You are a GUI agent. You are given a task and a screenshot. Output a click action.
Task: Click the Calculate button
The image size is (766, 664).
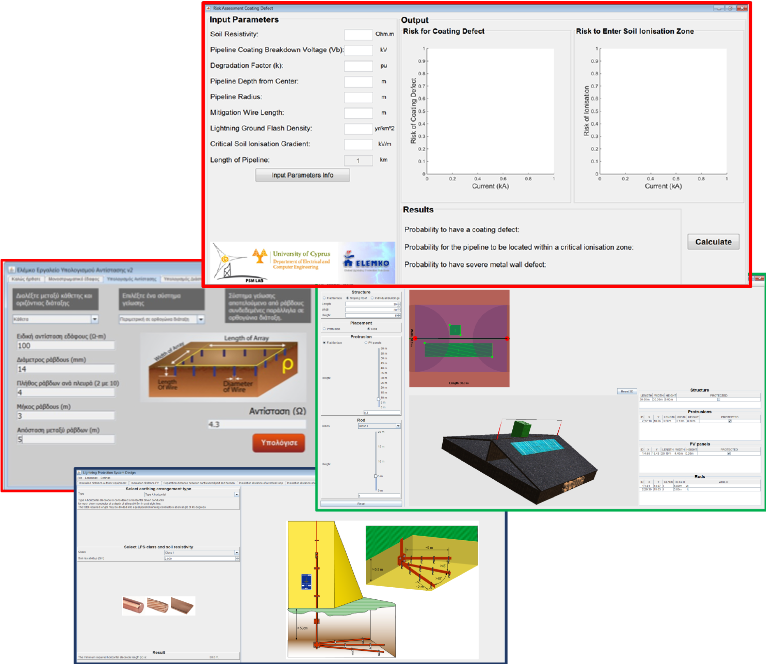click(714, 241)
